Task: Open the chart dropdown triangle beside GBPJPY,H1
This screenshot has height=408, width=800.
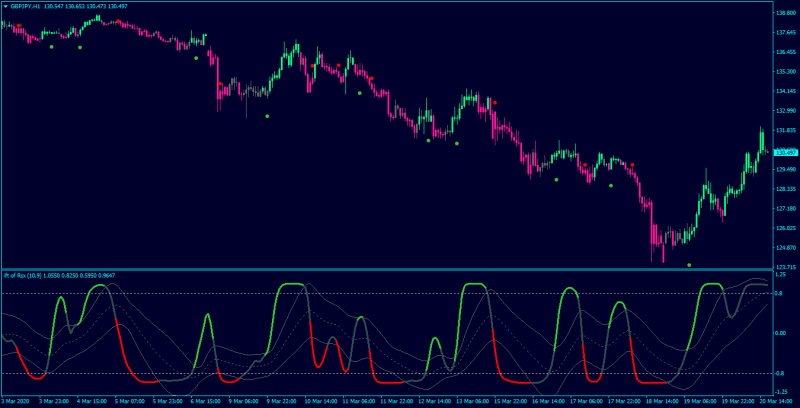Action: pyautogui.click(x=6, y=7)
